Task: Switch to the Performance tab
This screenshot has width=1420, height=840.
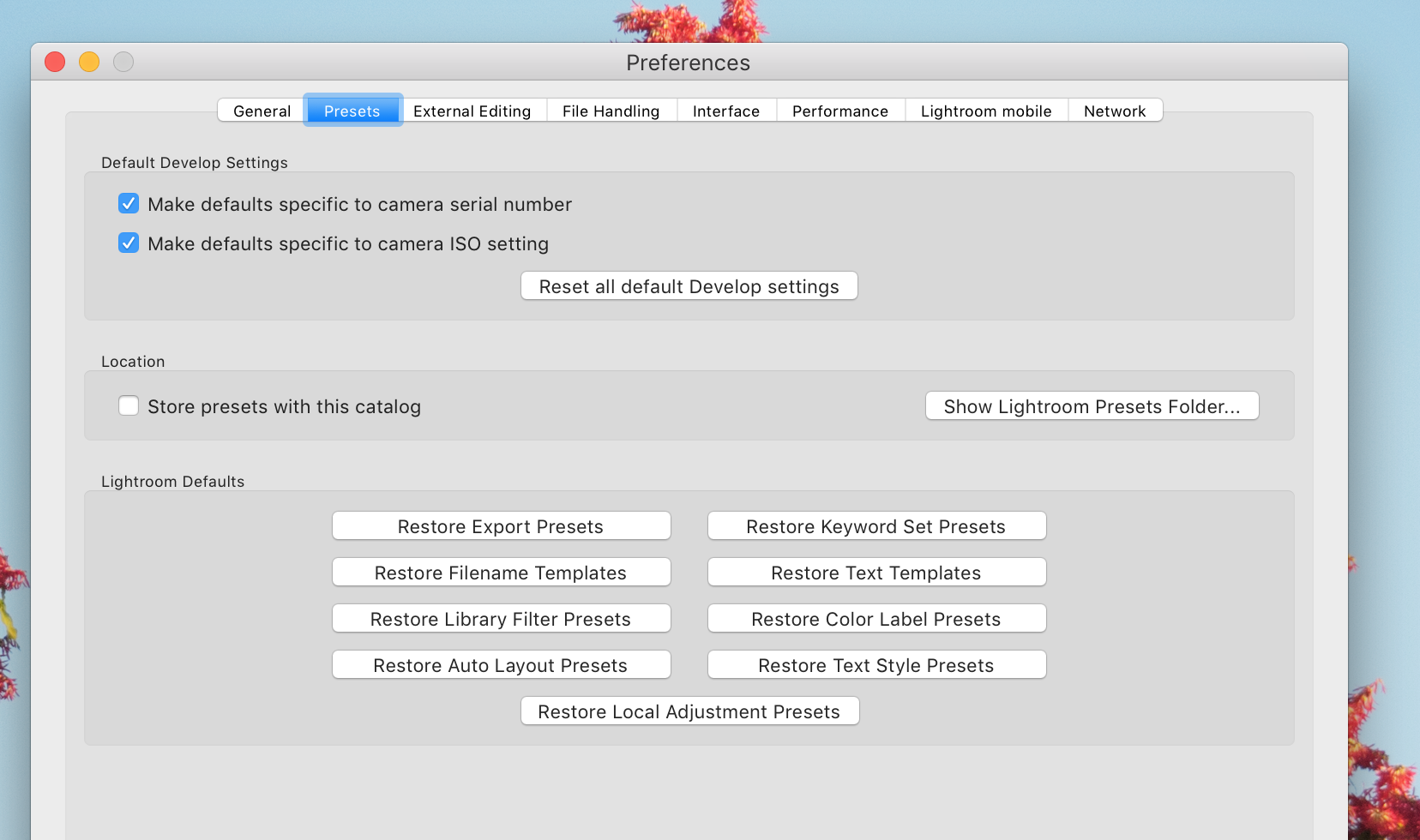Action: 840,111
